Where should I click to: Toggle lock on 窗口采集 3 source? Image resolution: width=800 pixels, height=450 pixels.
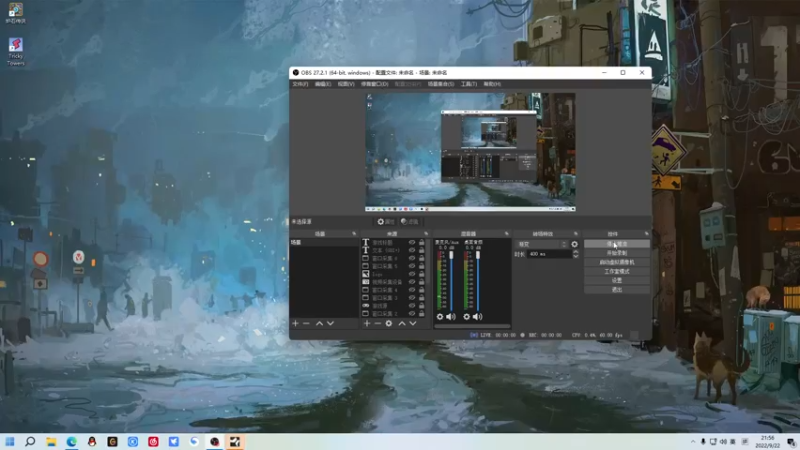click(421, 297)
